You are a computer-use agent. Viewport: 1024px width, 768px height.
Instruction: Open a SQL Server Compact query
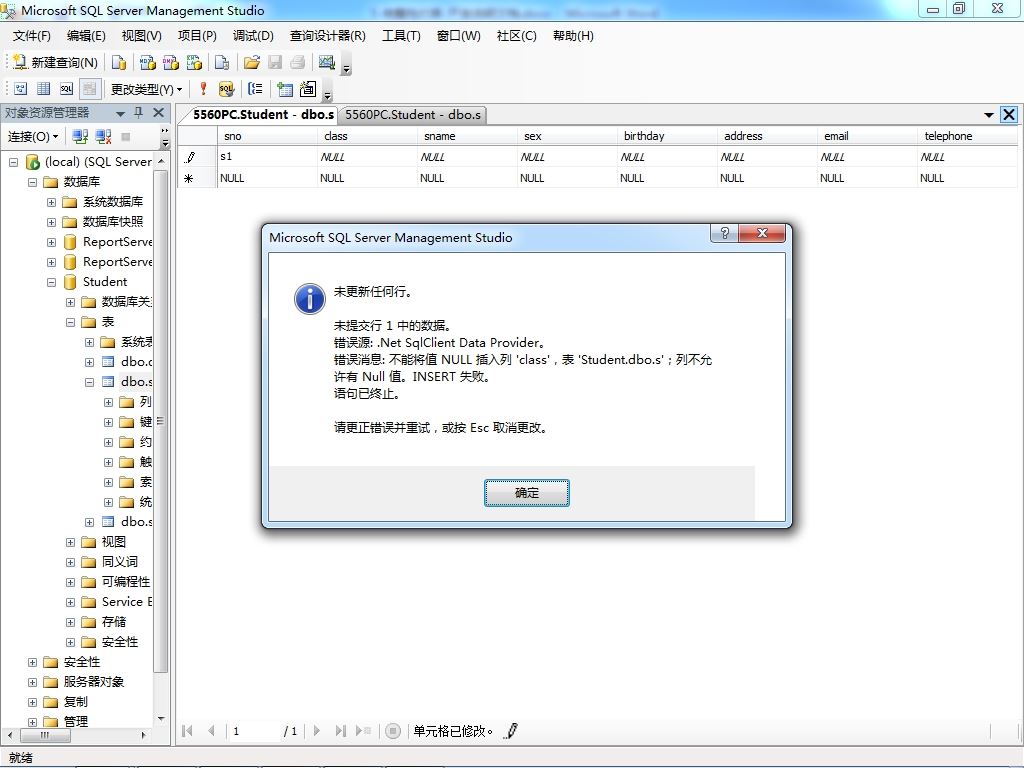pos(222,62)
